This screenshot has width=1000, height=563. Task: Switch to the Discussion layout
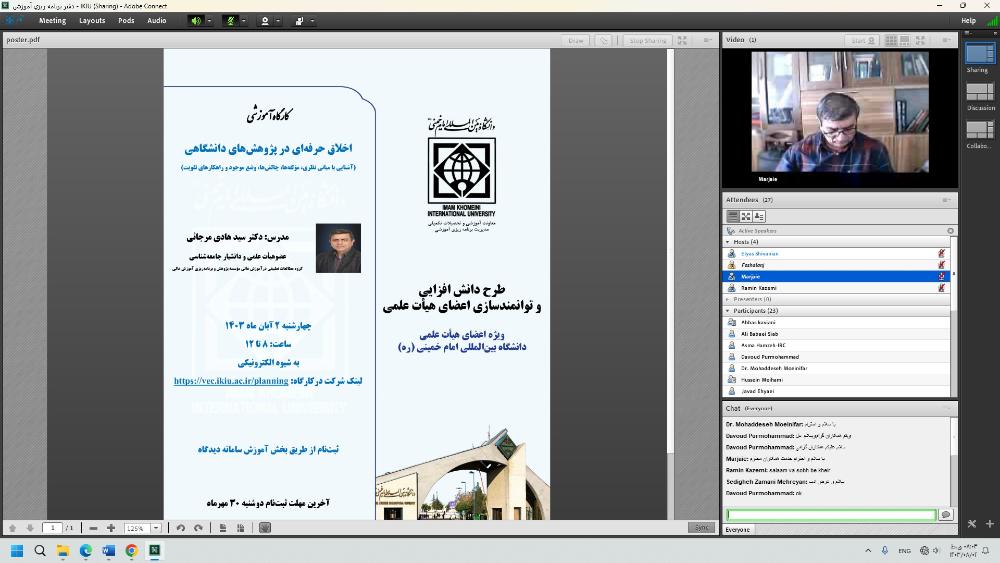pos(979,94)
